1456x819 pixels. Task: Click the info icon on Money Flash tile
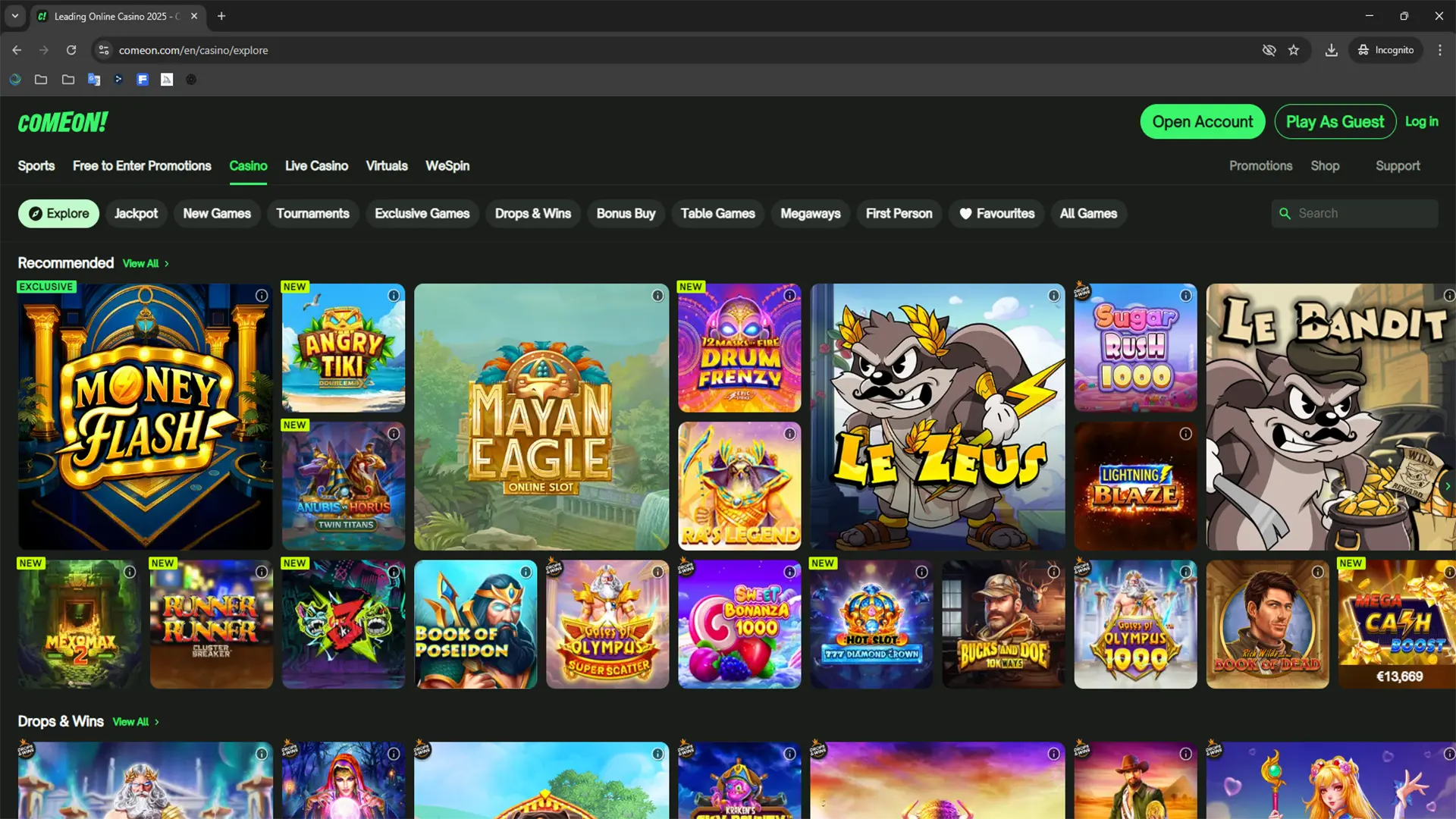pos(262,296)
